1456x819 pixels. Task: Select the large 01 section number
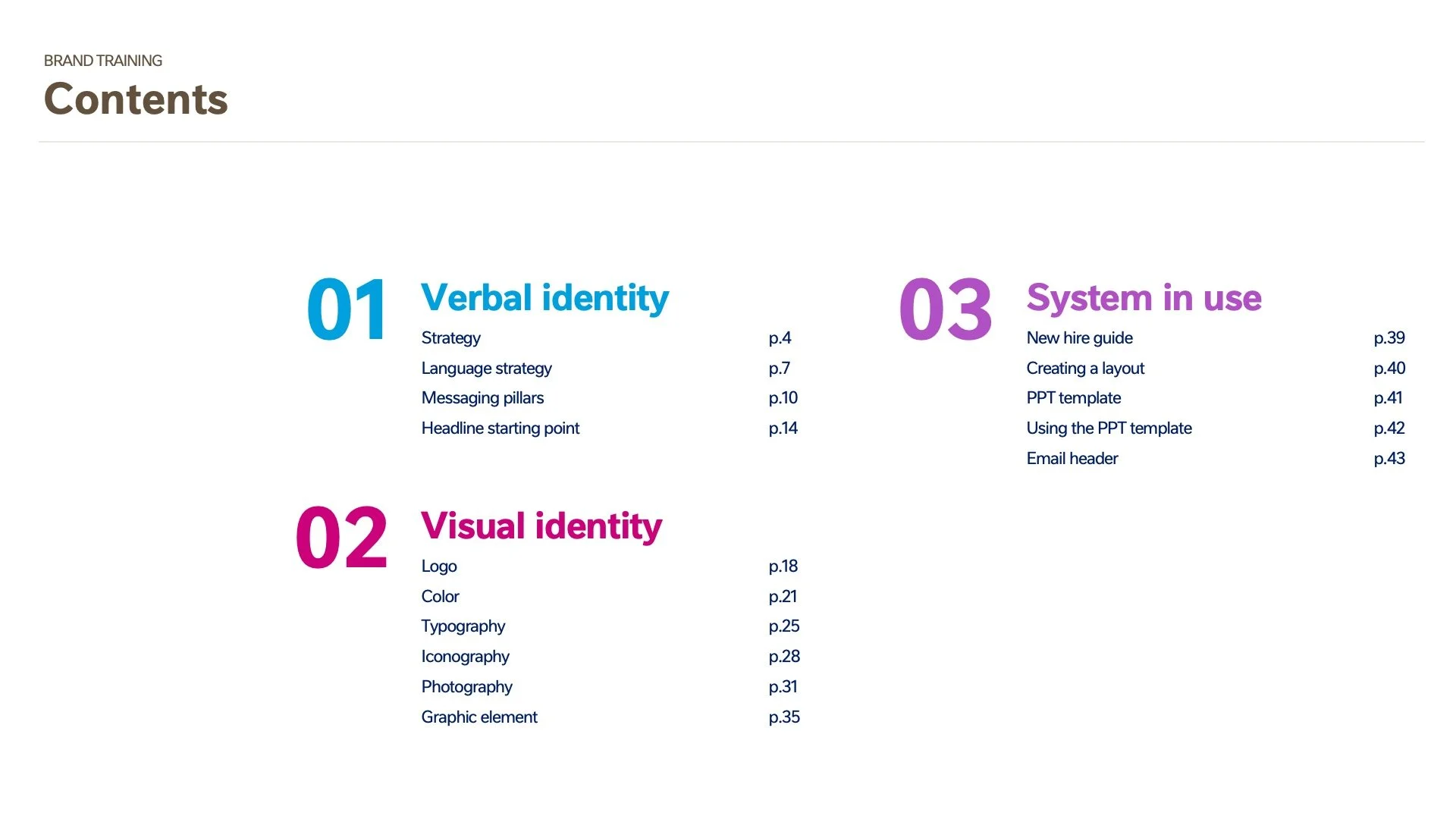(347, 309)
